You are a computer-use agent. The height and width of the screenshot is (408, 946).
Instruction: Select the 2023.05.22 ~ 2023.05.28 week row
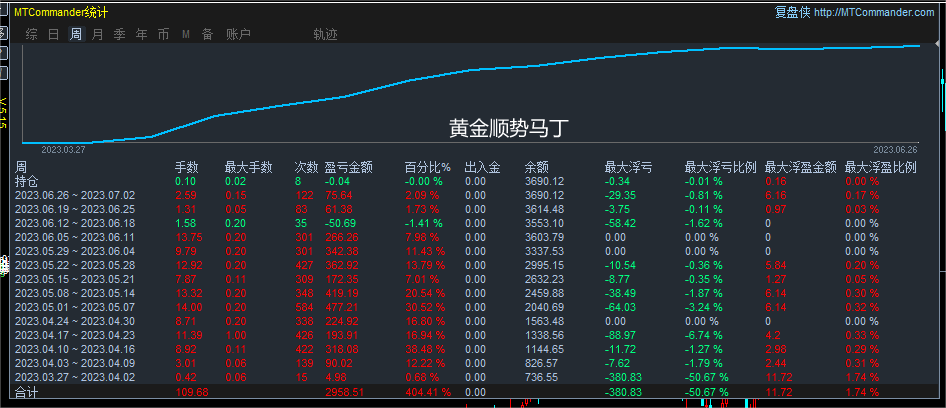[75, 265]
